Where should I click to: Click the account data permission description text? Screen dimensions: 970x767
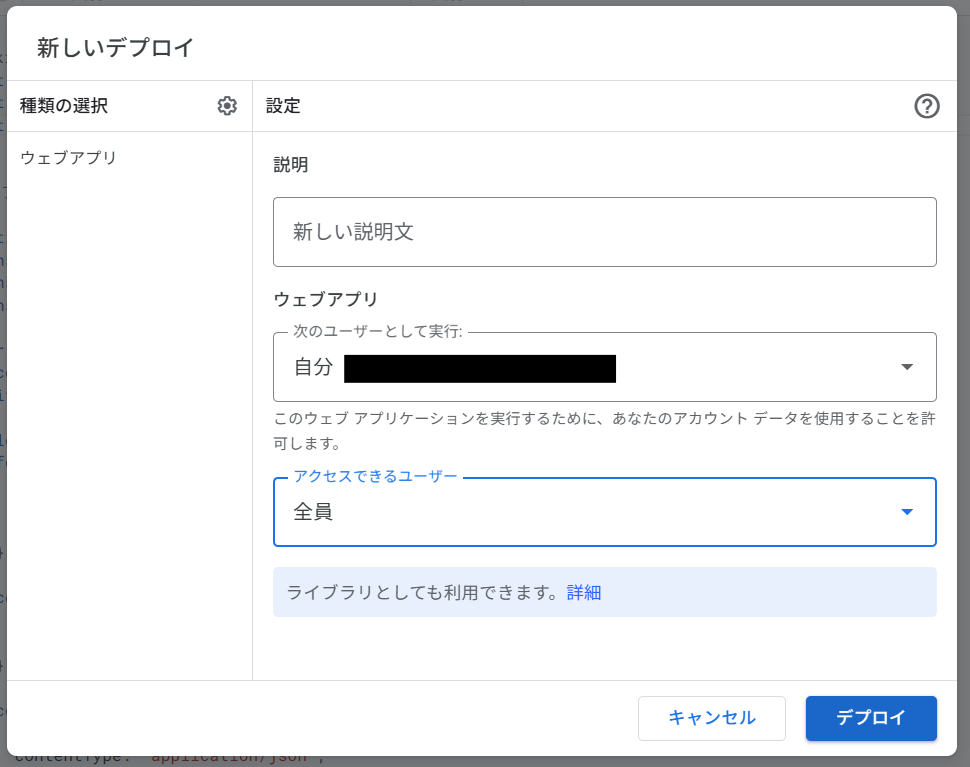point(604,431)
